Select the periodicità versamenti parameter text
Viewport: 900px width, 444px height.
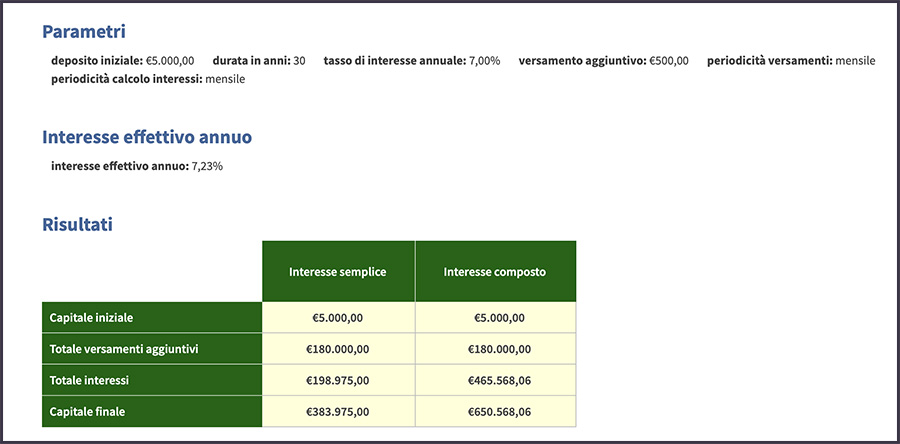[x=790, y=61]
